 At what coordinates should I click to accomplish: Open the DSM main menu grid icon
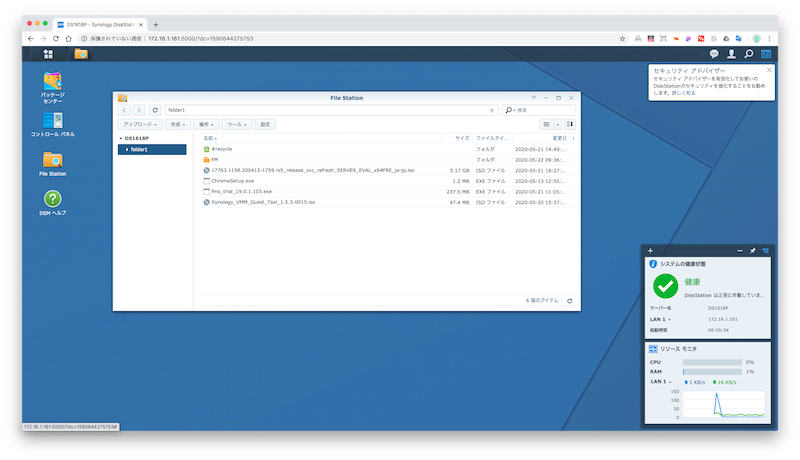pos(48,54)
